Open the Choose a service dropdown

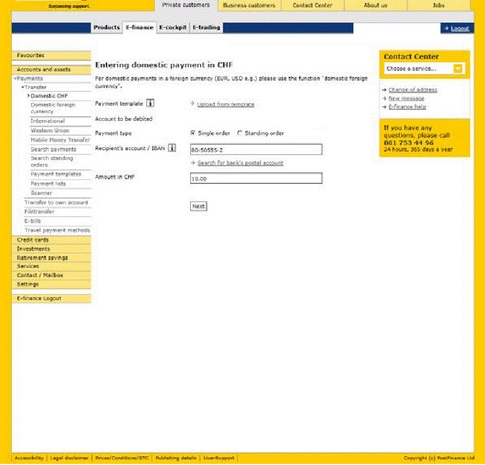(458, 69)
